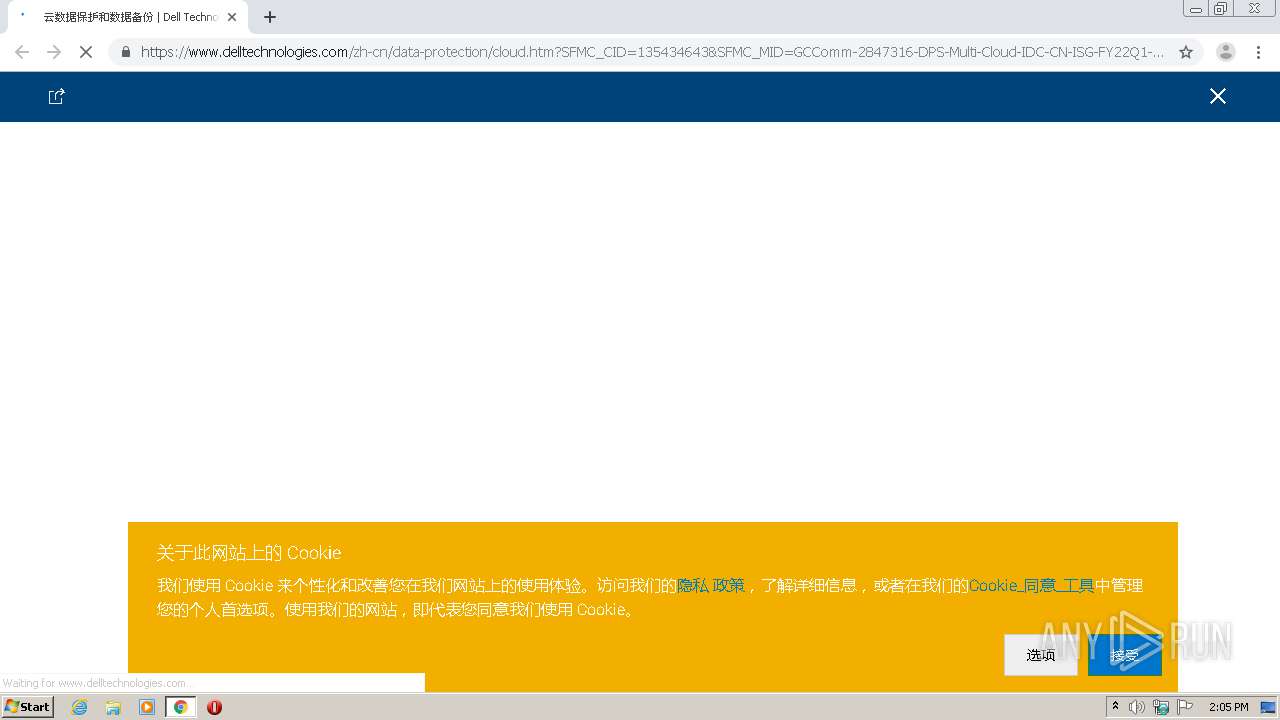
Task: Open media player from the taskbar
Action: (147, 707)
